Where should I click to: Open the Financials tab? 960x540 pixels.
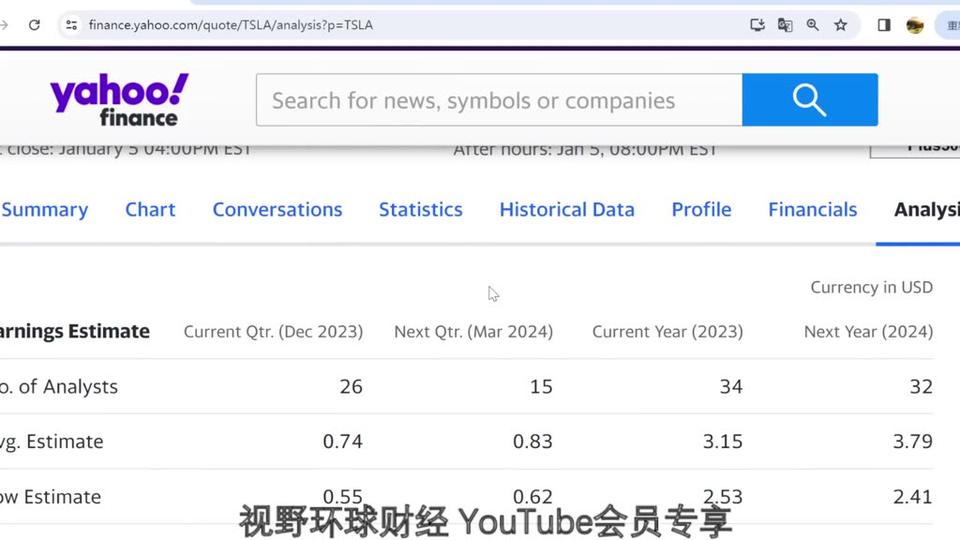click(812, 210)
